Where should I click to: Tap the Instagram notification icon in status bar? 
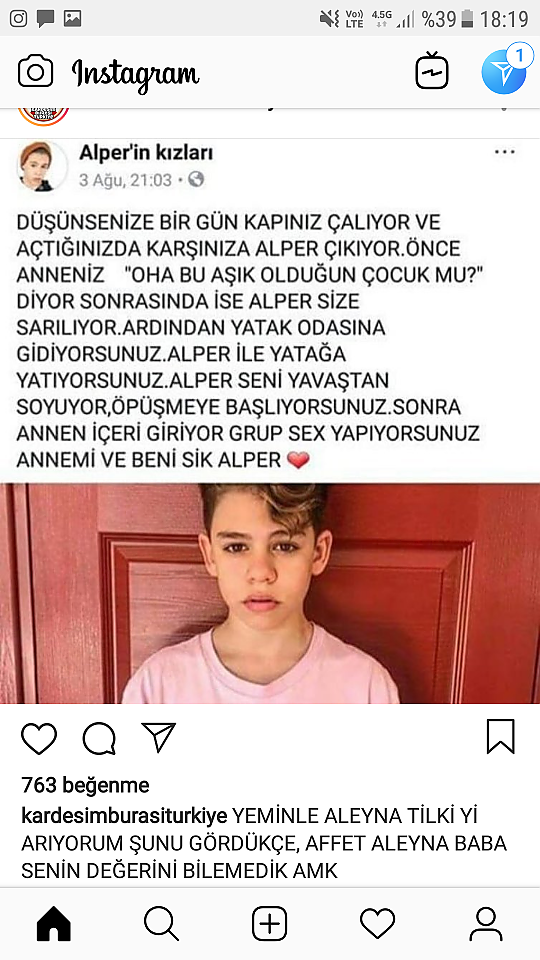[18, 18]
